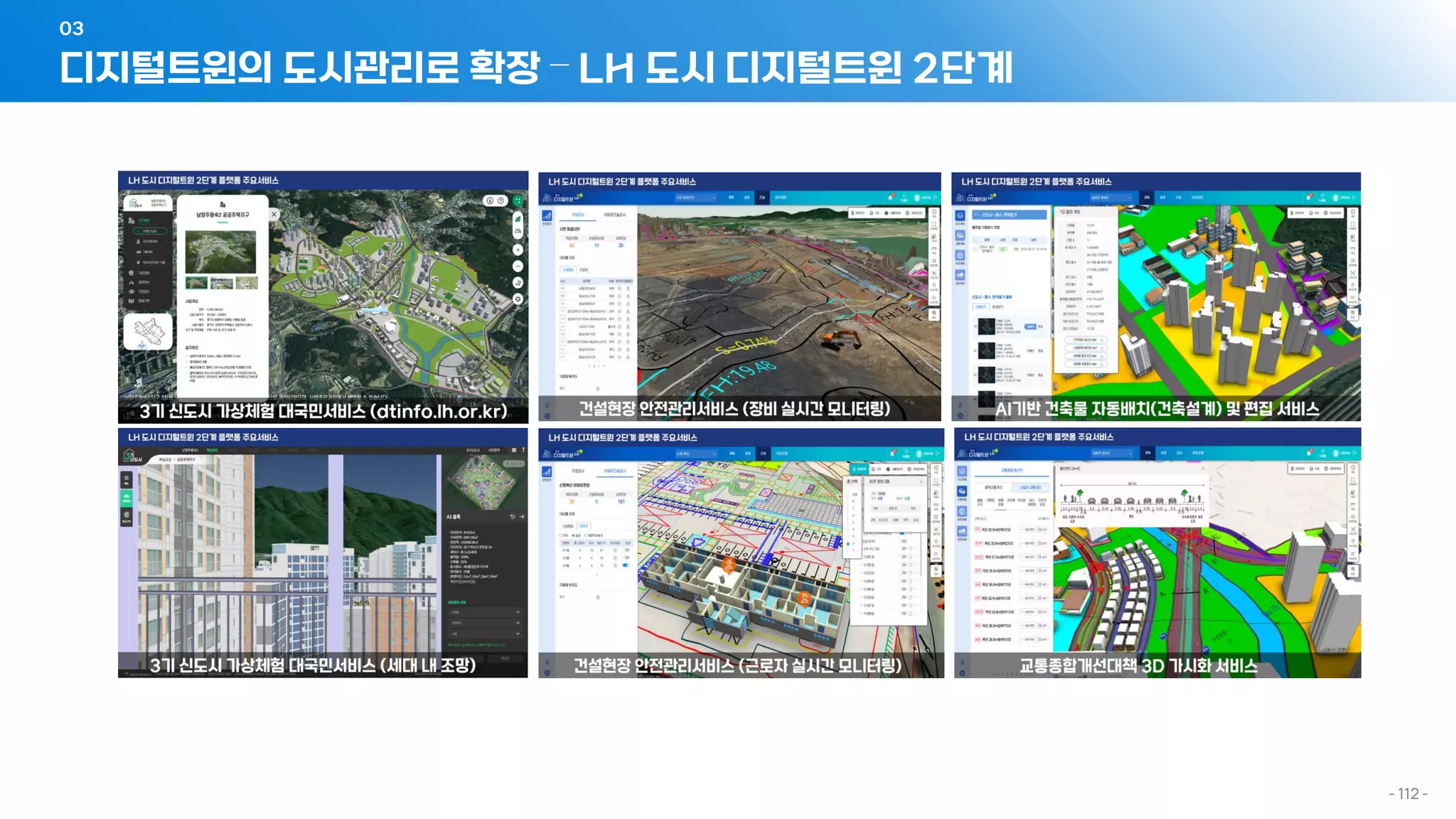
Task: Click blue sidebar icon in 장비 실시간 모니터링 screen
Action: coord(547,215)
